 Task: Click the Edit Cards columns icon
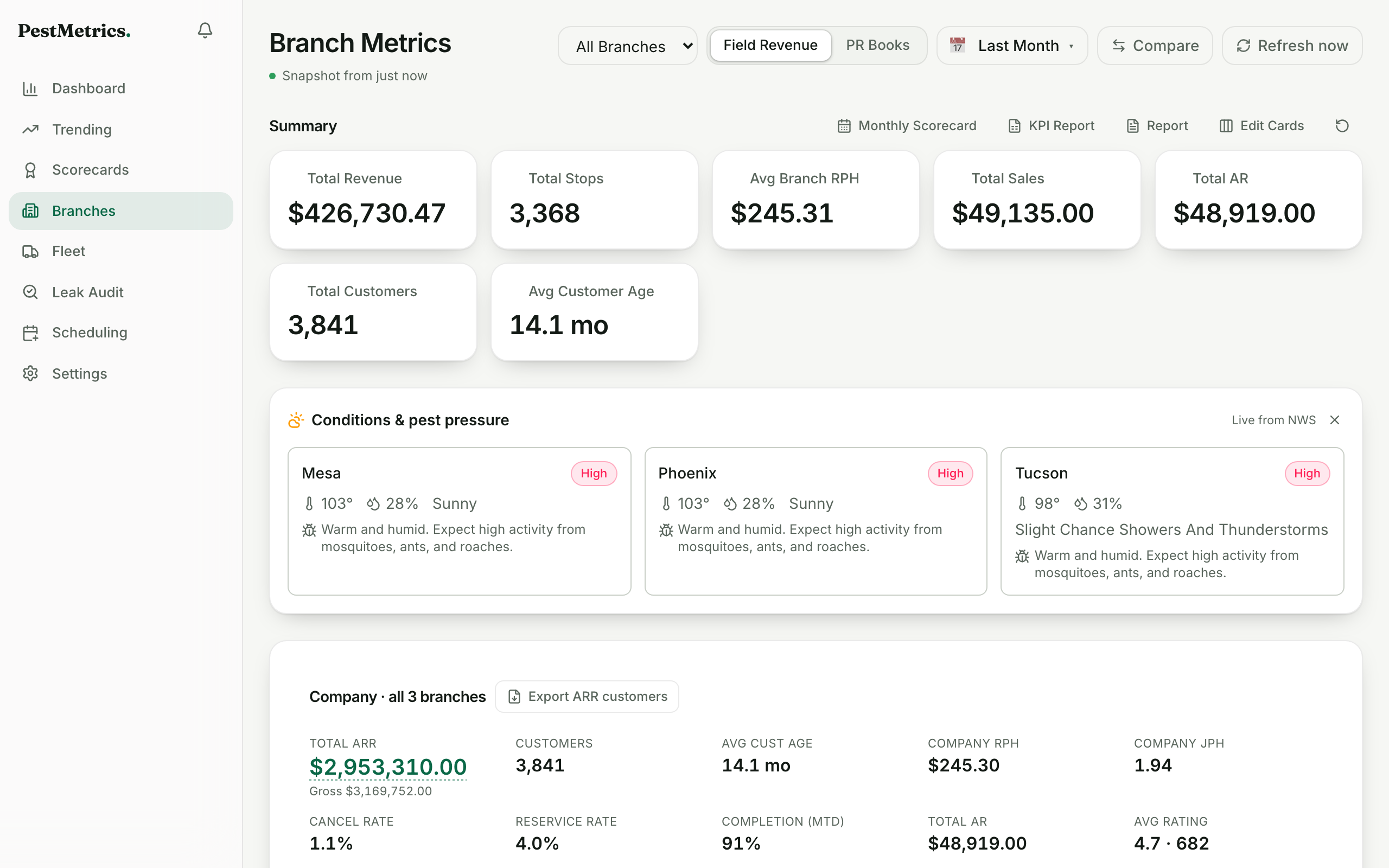(x=1226, y=126)
